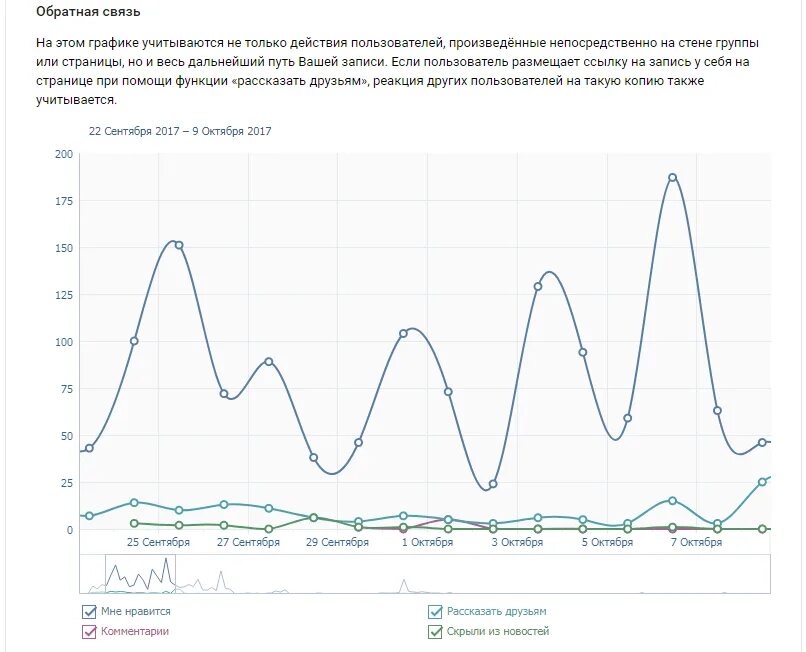Viewport: 806px width, 652px height.
Task: Click the selected range window in the mini overview chart
Action: pyautogui.click(x=140, y=574)
